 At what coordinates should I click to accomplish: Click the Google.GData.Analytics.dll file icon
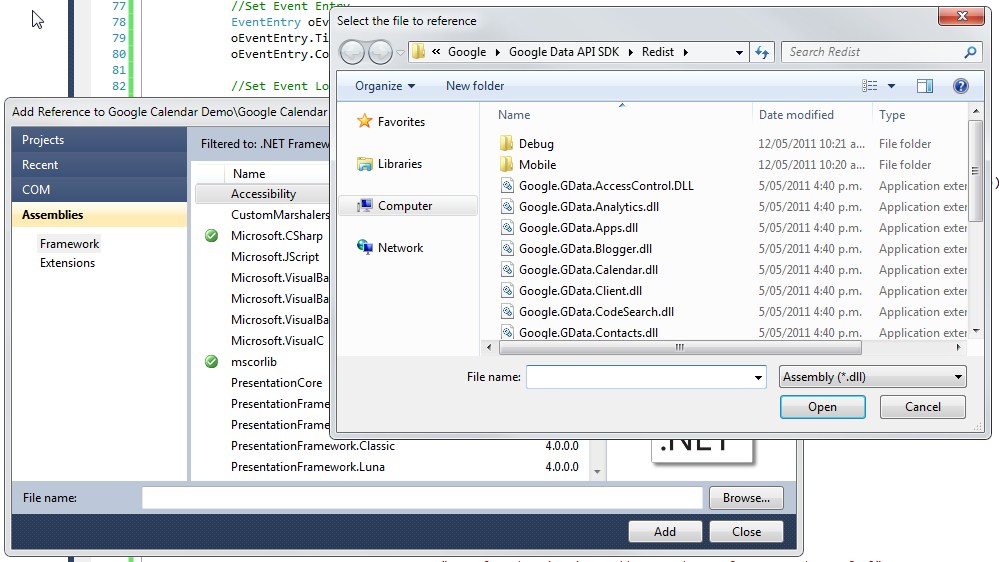click(507, 206)
